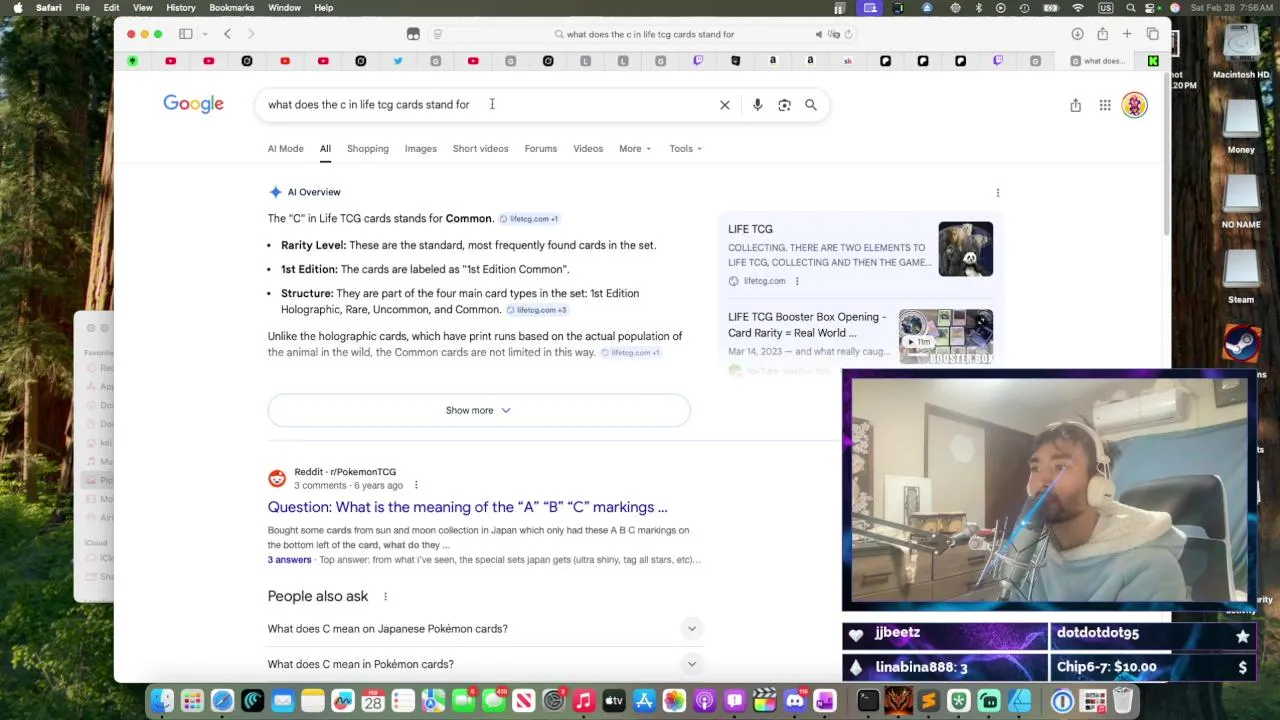The height and width of the screenshot is (720, 1280).
Task: Open Launchpad in the Dock
Action: (x=192, y=701)
